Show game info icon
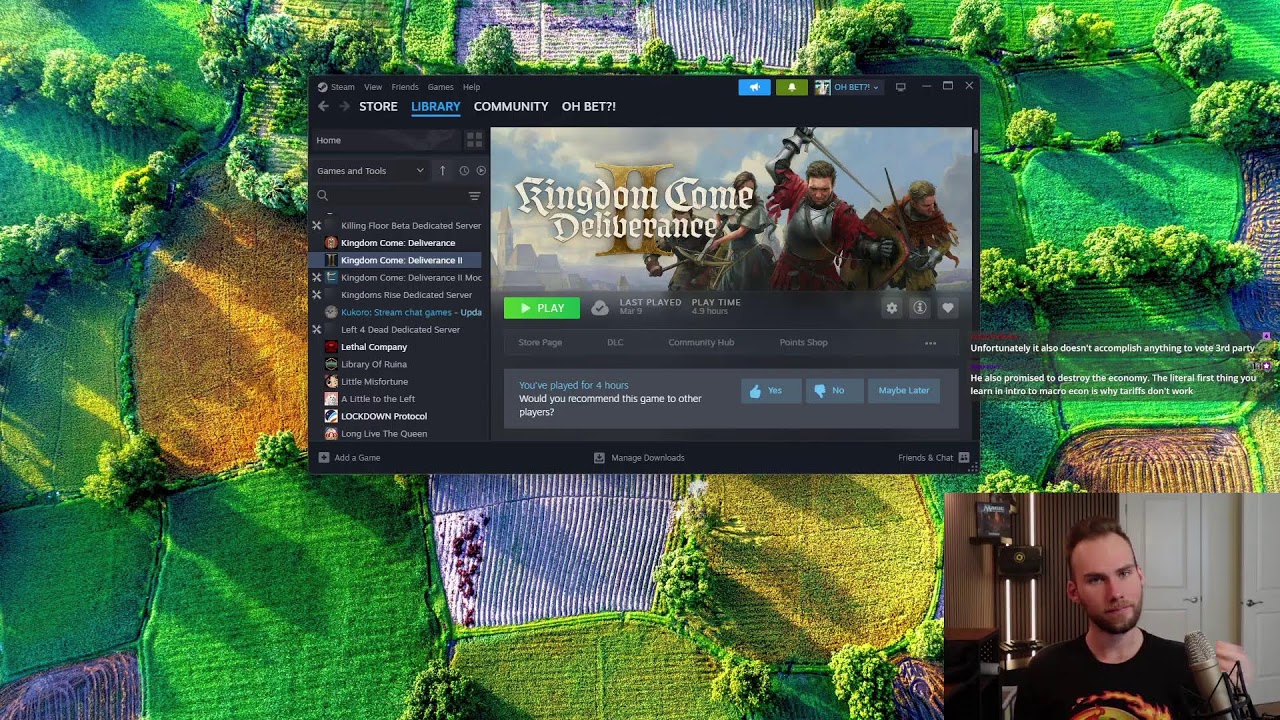 pos(919,308)
